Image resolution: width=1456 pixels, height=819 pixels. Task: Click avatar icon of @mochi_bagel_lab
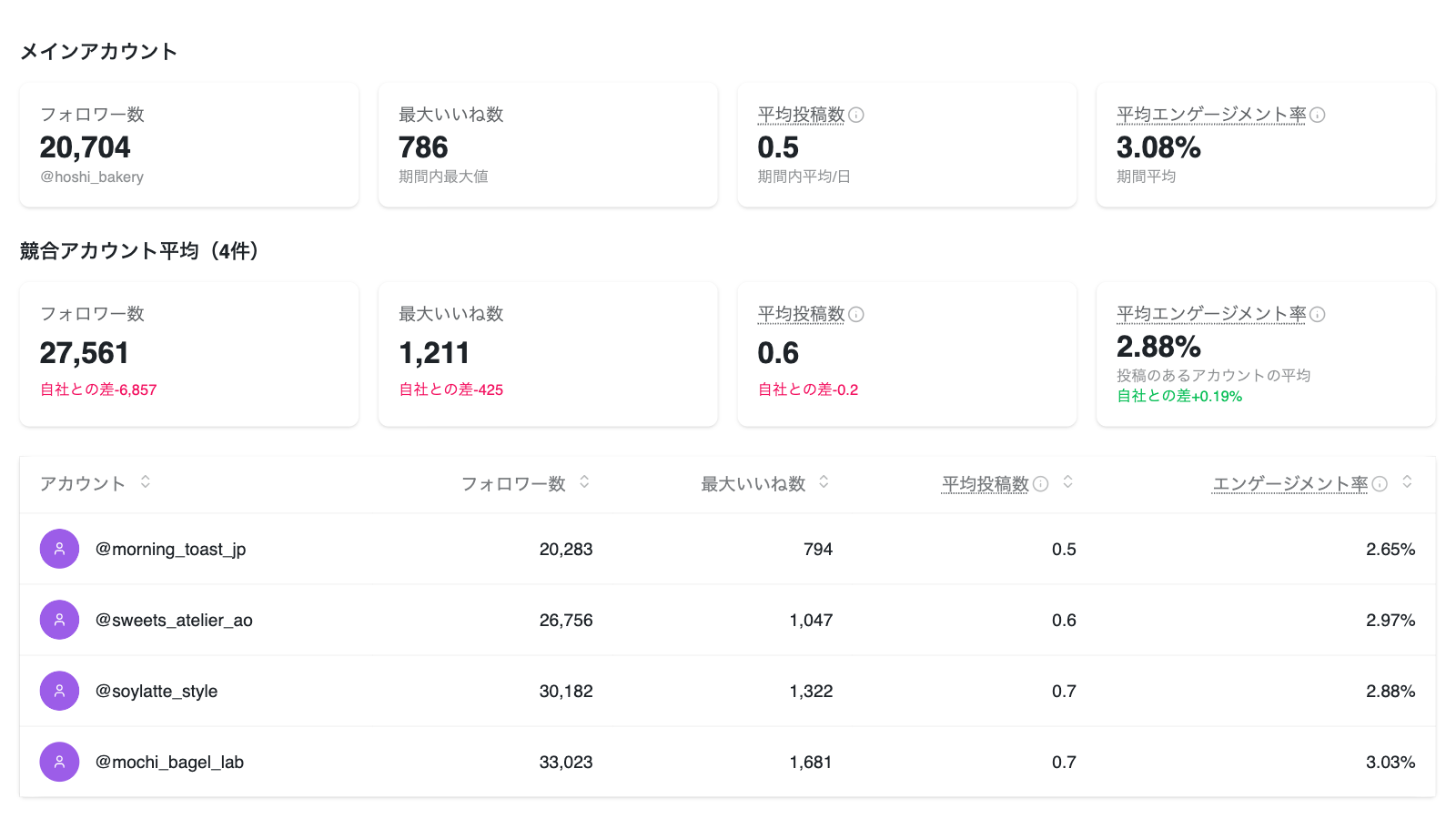point(59,762)
